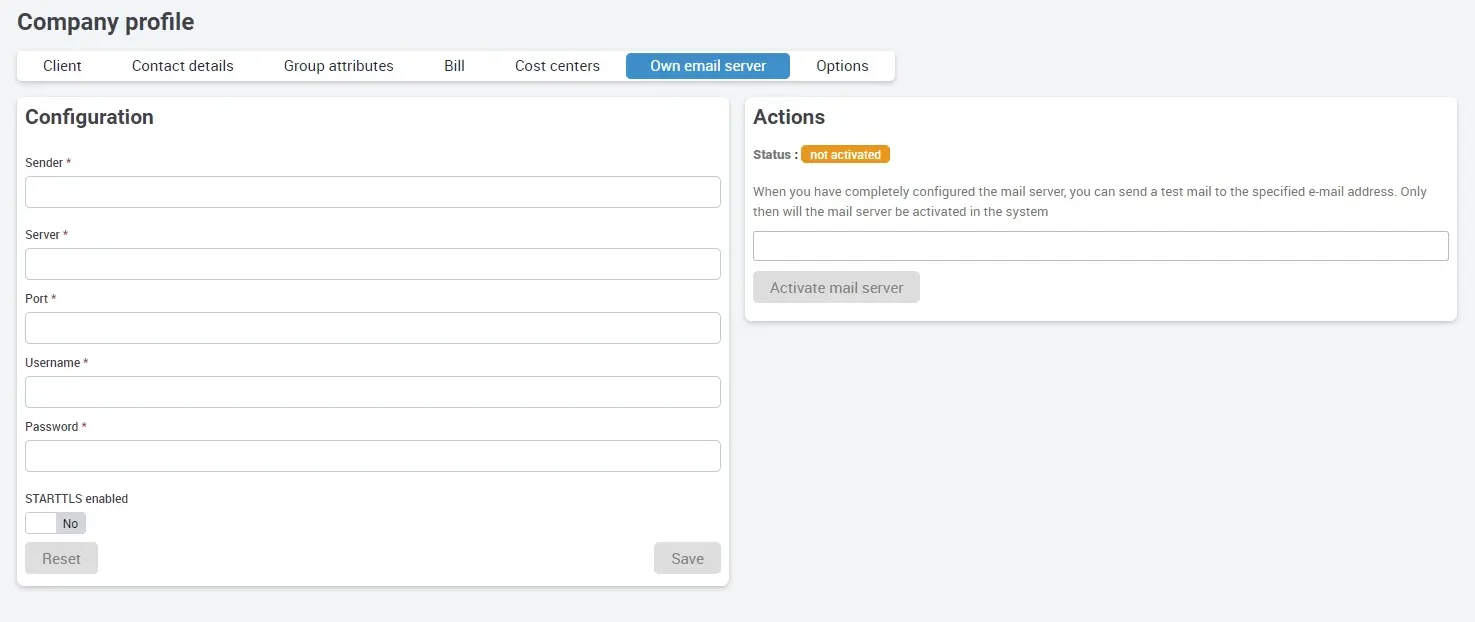
Task: Select the Group attributes tab
Action: [x=338, y=66]
